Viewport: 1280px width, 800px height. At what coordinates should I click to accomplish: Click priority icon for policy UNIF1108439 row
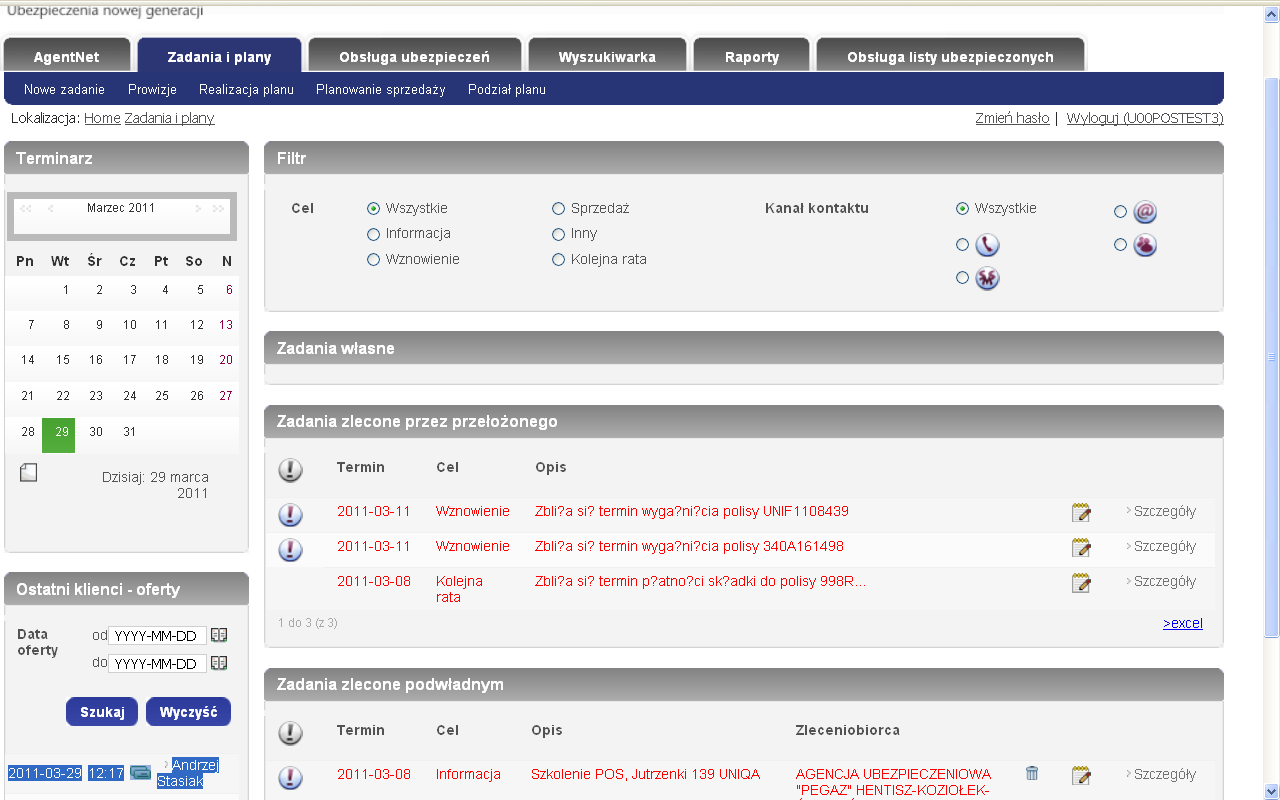[x=290, y=515]
